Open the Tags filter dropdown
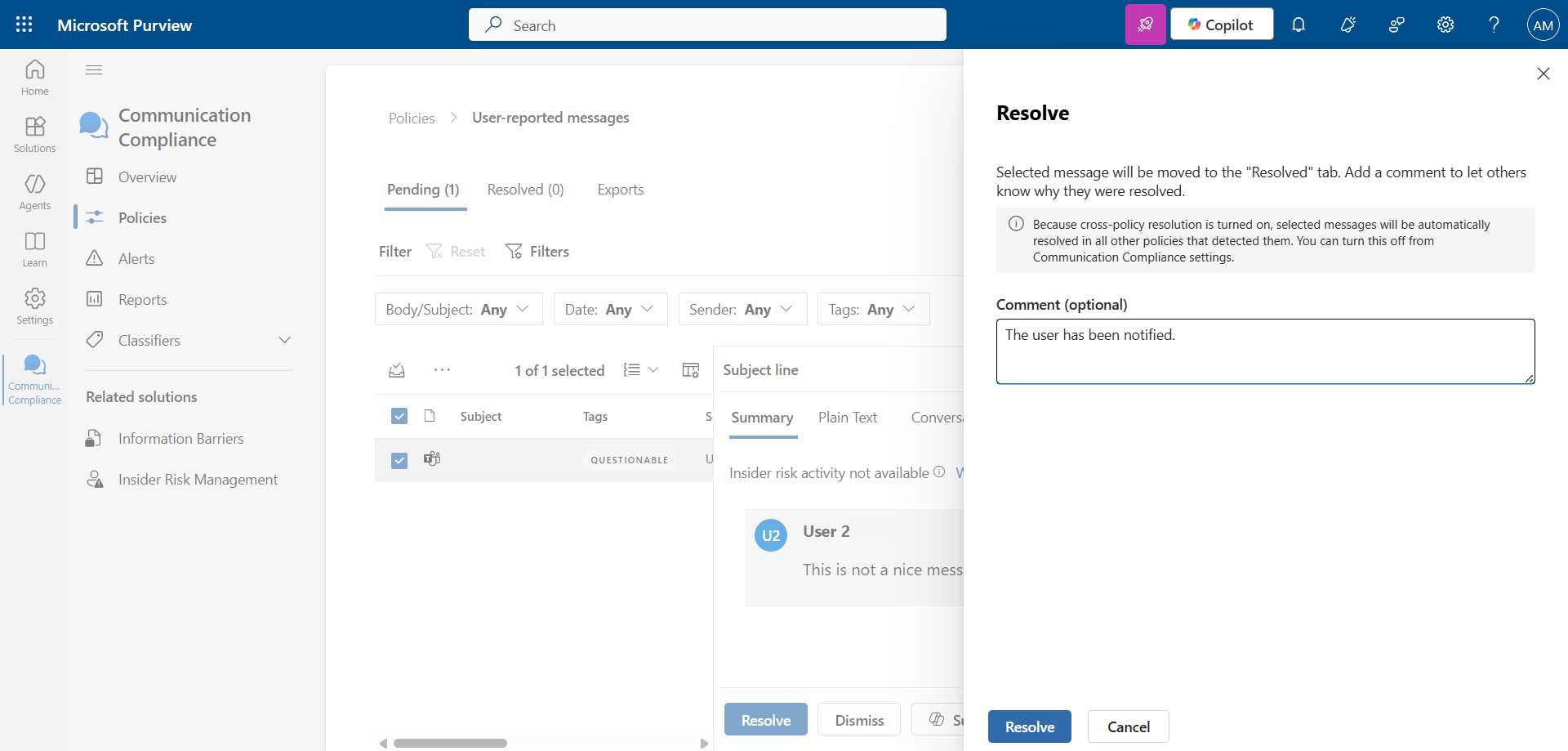 (x=872, y=309)
